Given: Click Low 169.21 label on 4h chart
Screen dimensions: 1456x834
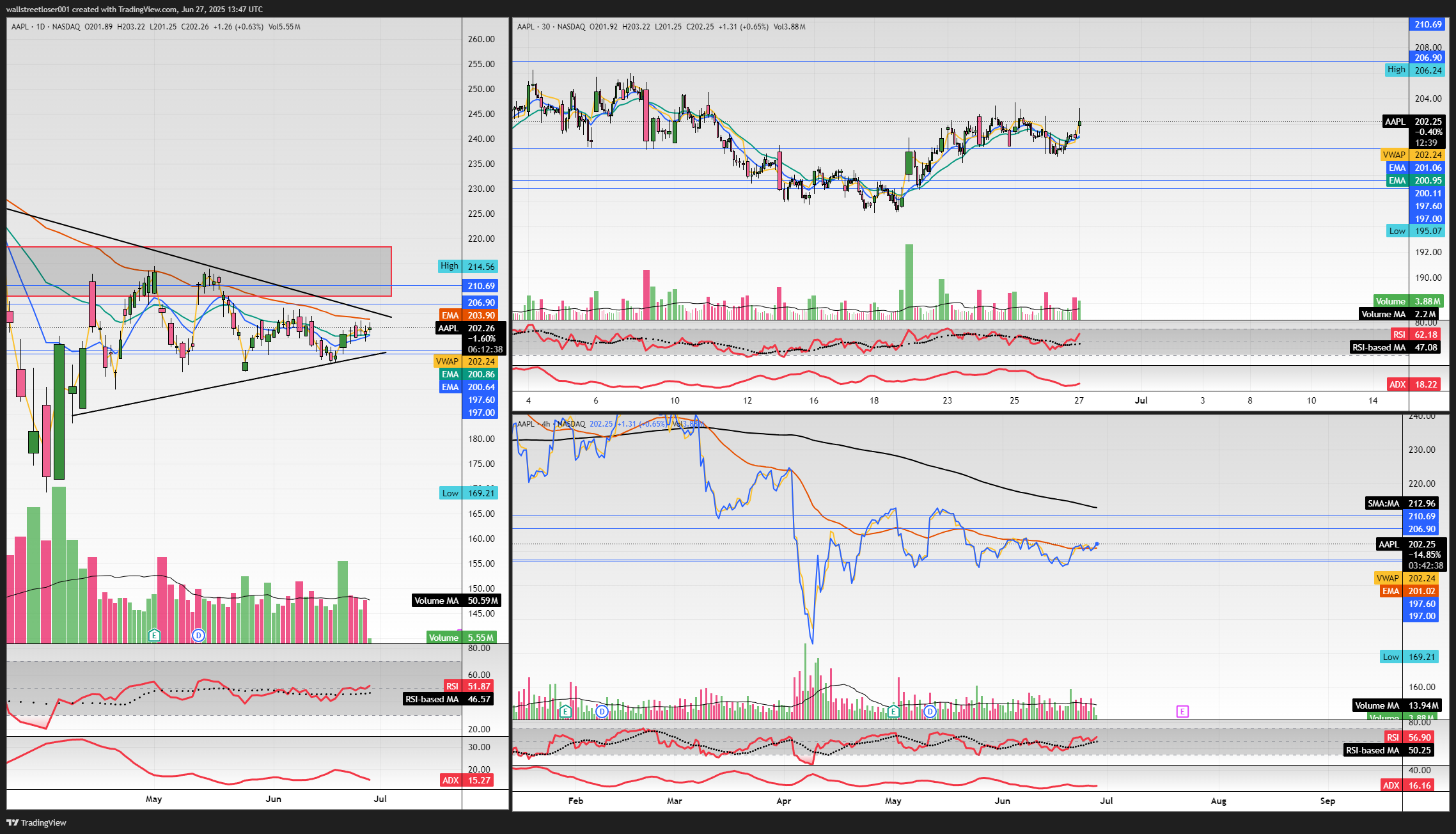Looking at the screenshot, I should pos(1409,657).
